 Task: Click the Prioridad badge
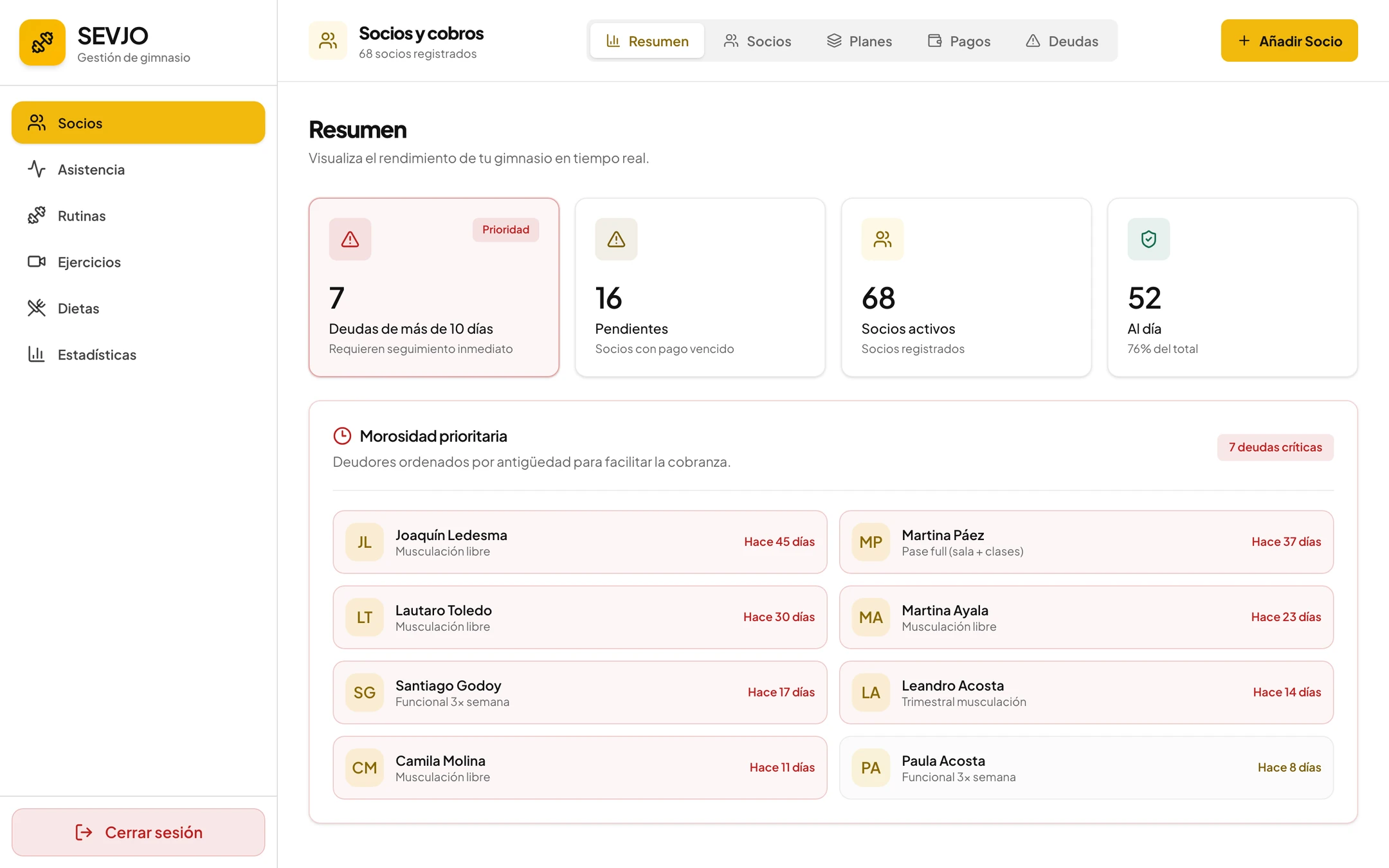click(505, 230)
